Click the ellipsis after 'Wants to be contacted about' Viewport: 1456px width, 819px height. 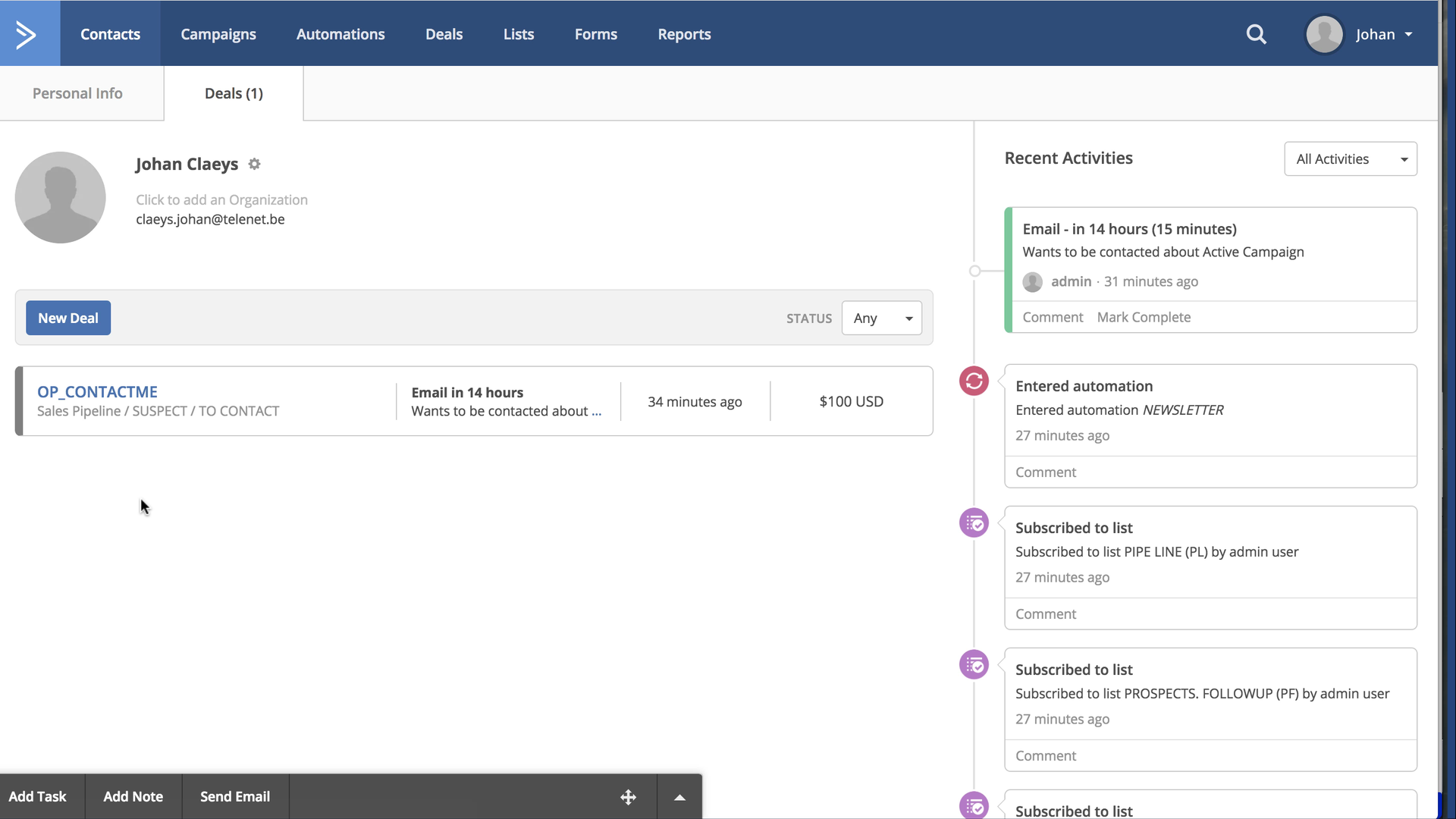point(596,412)
